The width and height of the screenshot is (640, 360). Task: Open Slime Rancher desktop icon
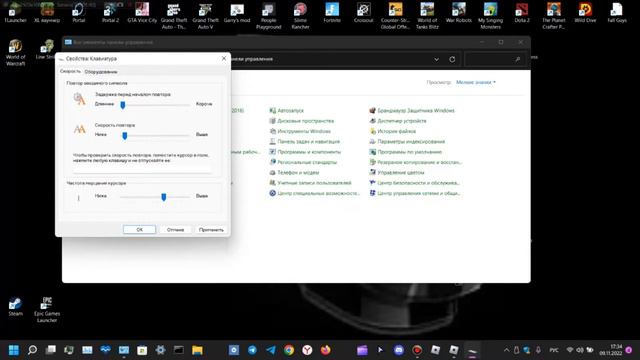pos(300,16)
